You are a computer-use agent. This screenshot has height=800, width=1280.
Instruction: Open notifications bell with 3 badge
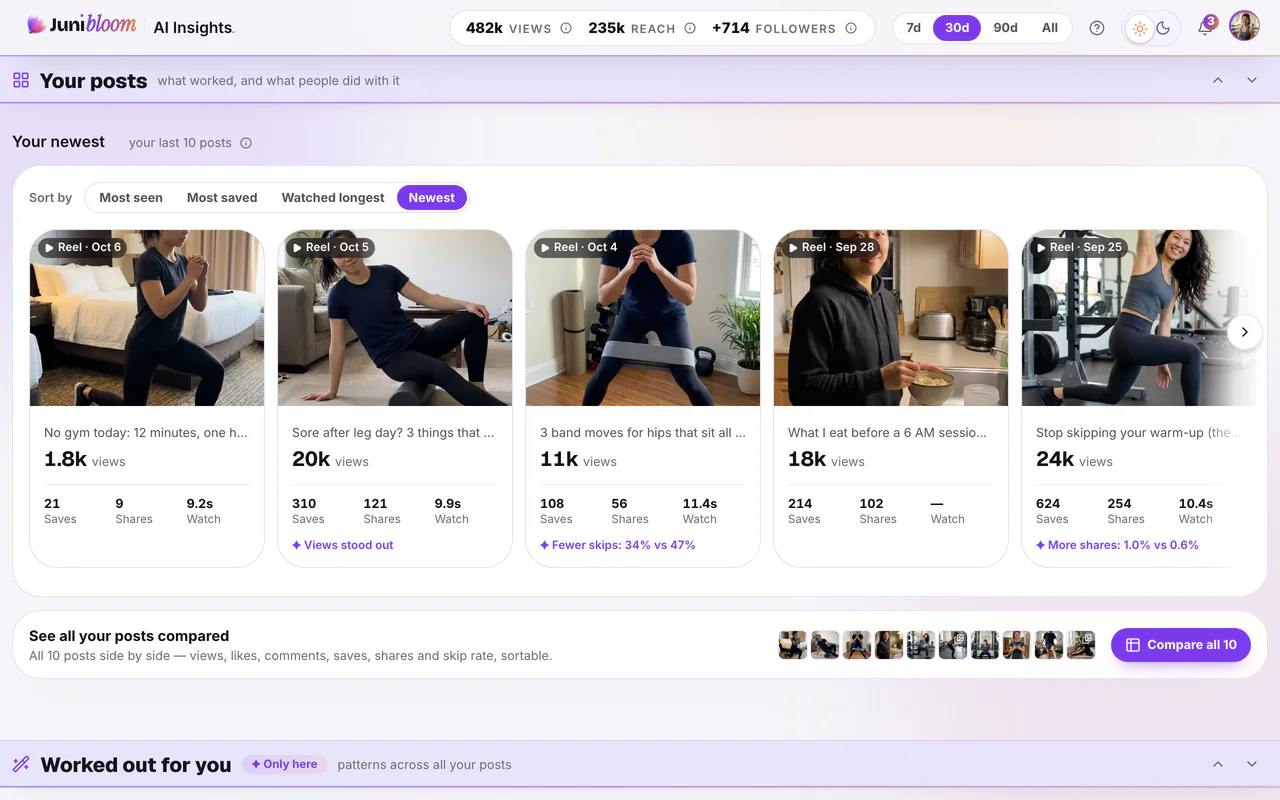[1206, 27]
